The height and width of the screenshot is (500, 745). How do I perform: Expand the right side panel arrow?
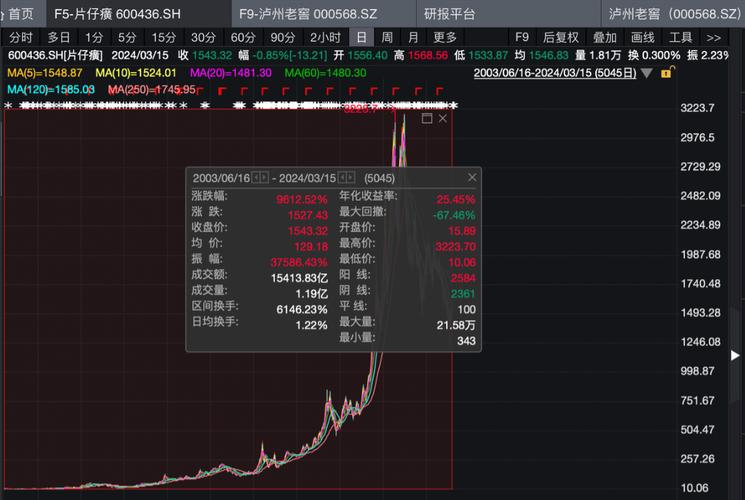coord(735,356)
